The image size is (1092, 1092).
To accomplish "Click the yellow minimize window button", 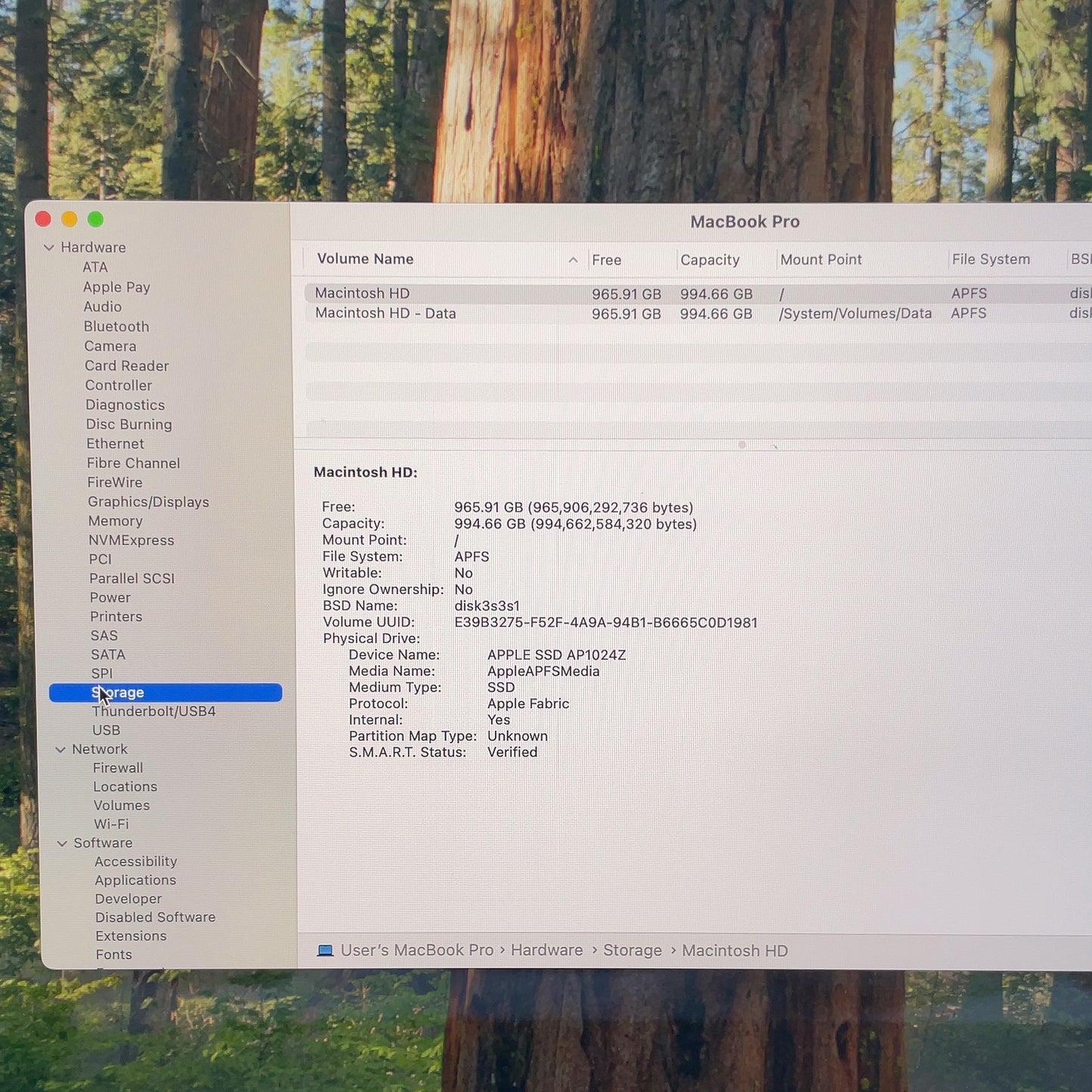I will tap(70, 219).
